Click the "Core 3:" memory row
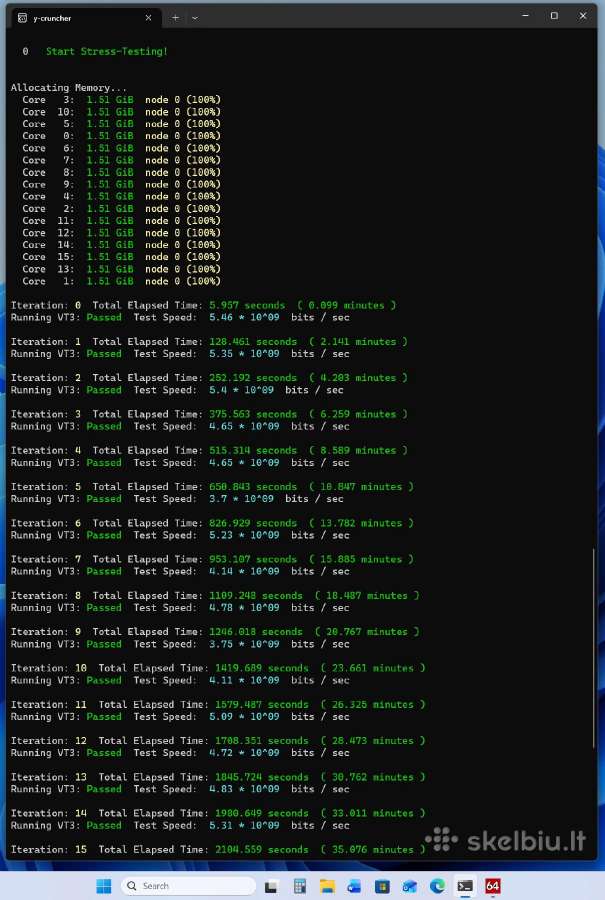605x900 pixels. coord(121,99)
